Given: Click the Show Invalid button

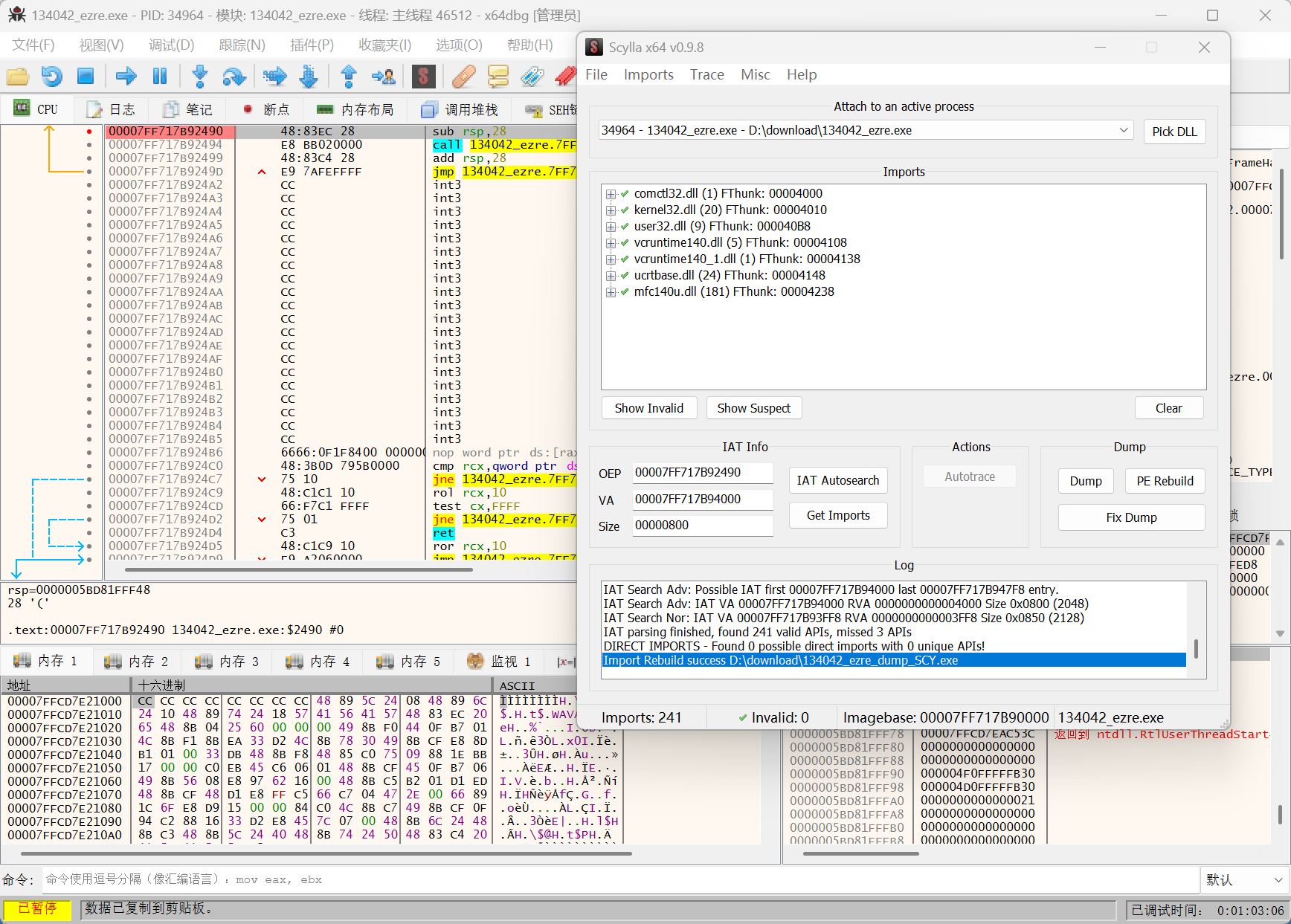Looking at the screenshot, I should point(648,408).
